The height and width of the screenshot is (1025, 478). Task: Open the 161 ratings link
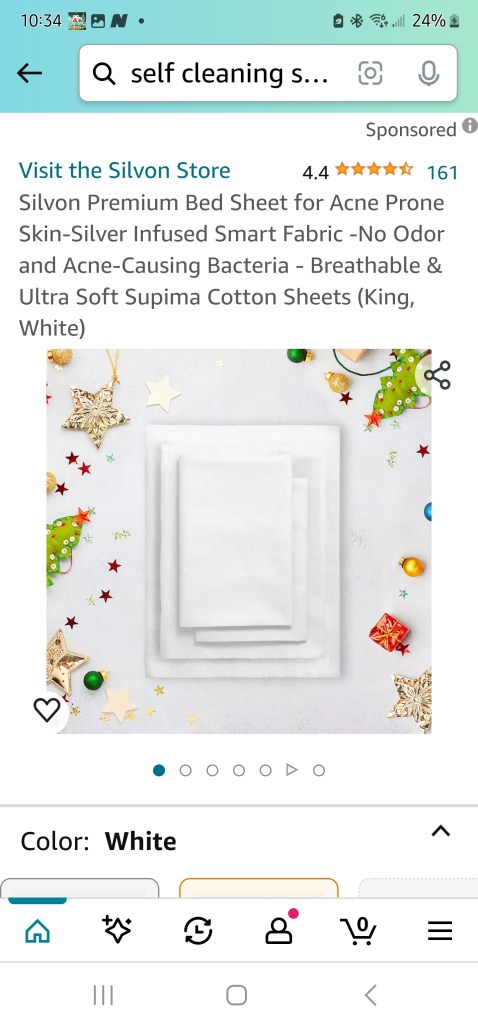point(442,173)
